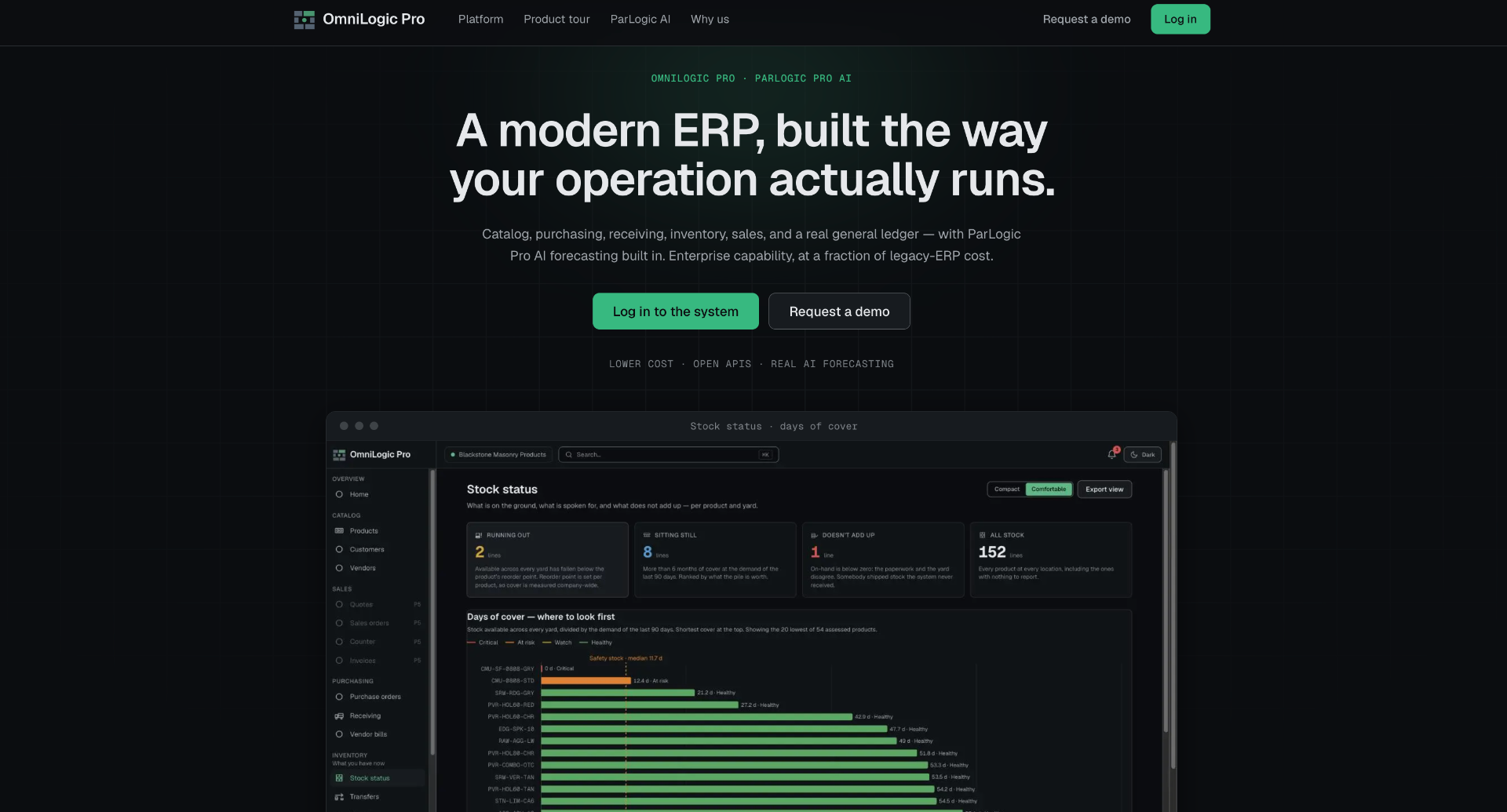Click the Vendor bills sidebar item

[378, 734]
